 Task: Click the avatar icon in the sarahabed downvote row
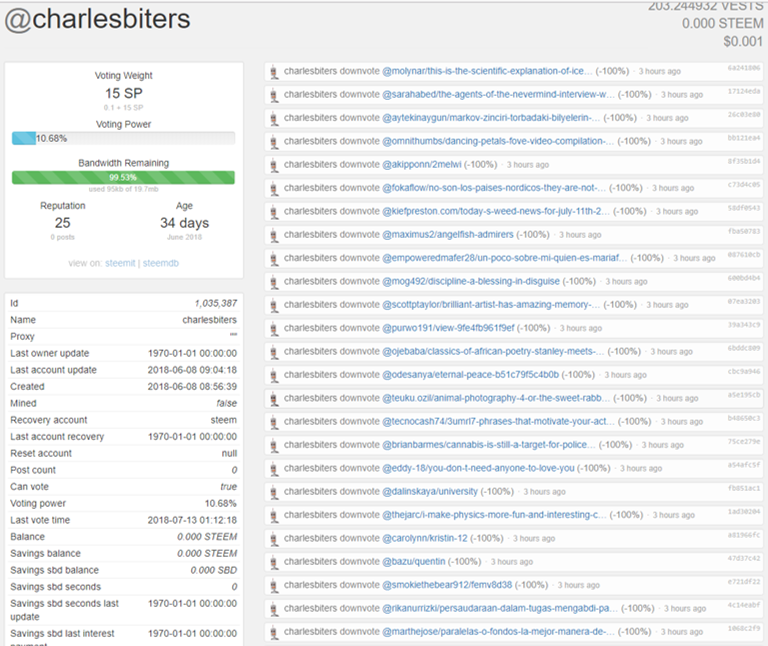coord(274,95)
